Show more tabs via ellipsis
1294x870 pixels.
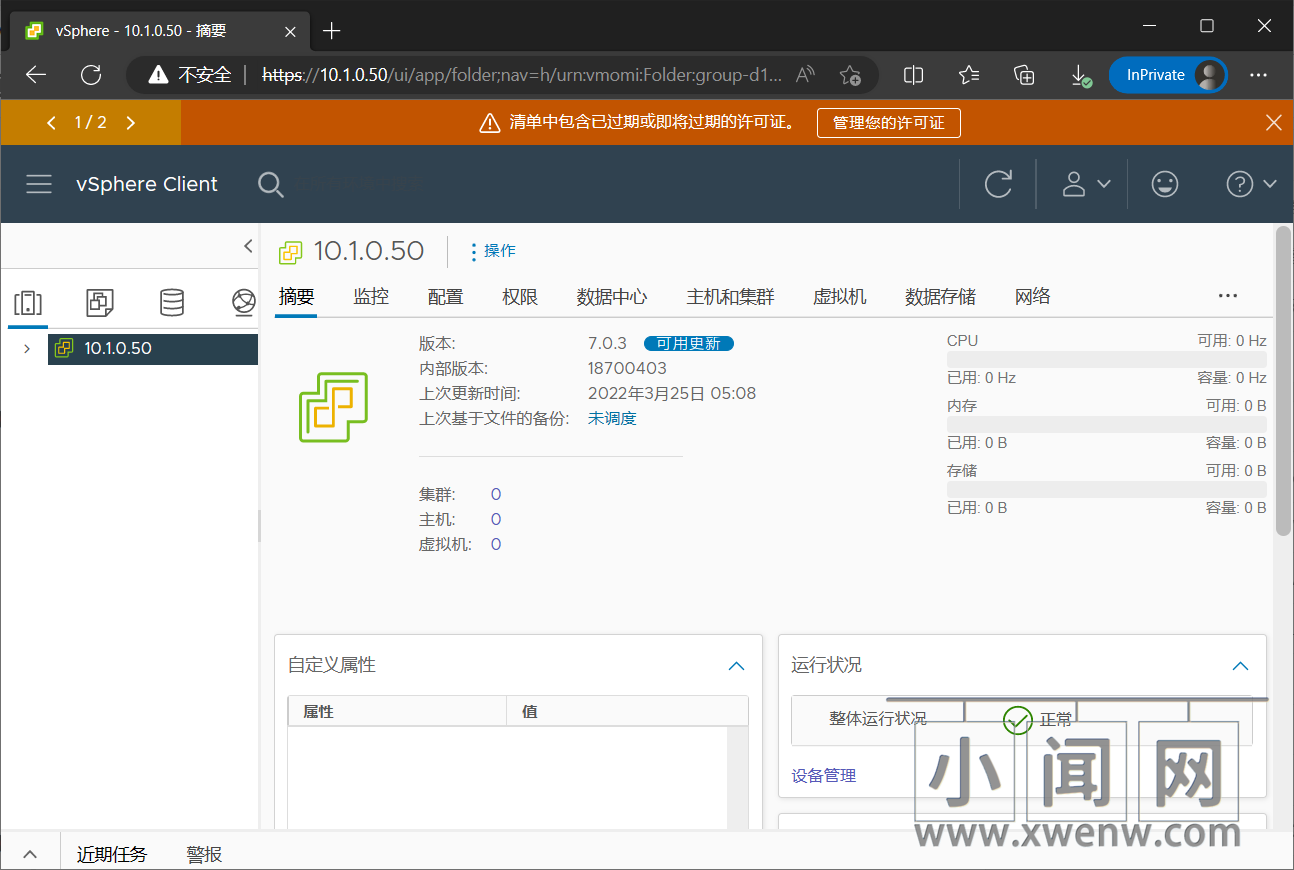[1228, 296]
